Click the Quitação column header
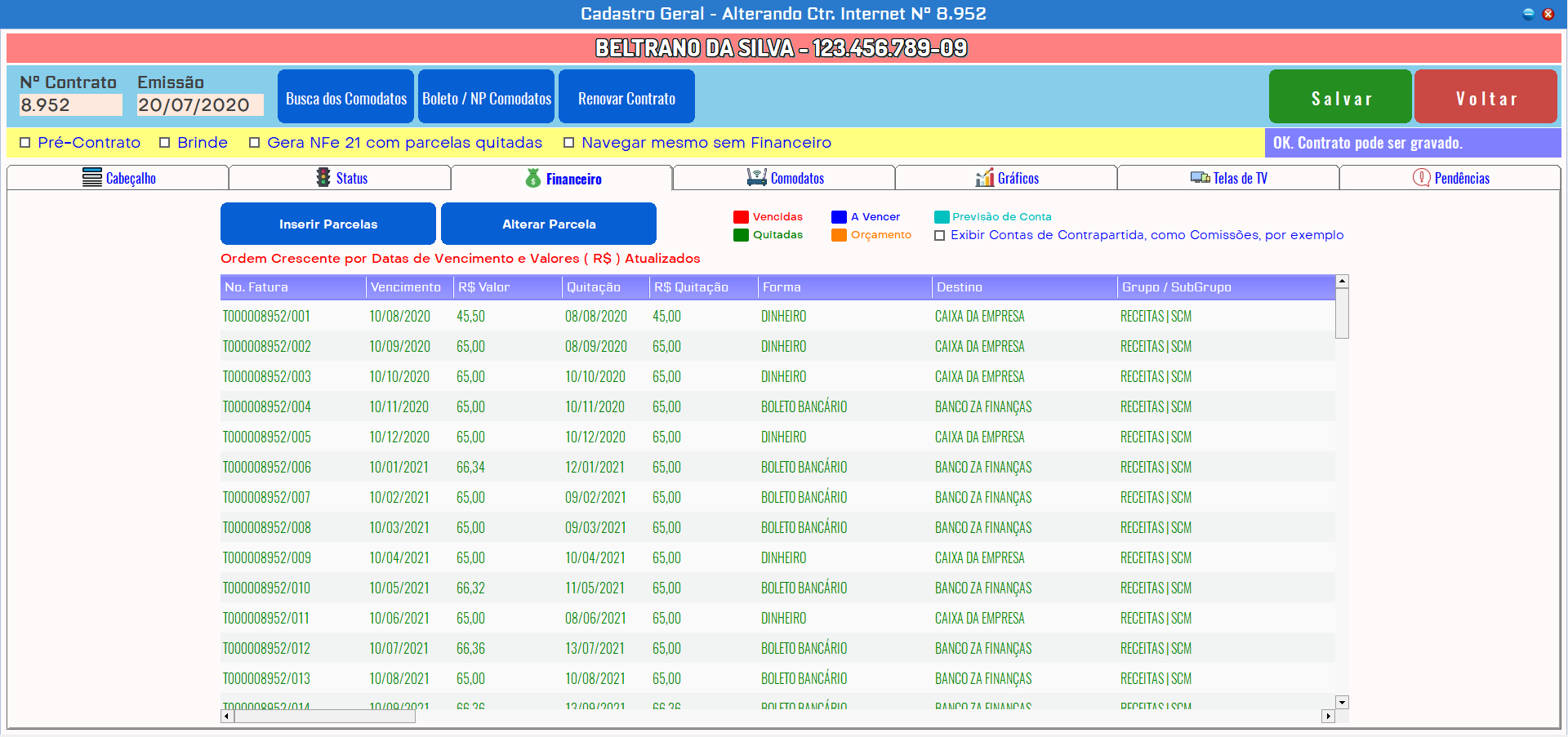 click(606, 287)
